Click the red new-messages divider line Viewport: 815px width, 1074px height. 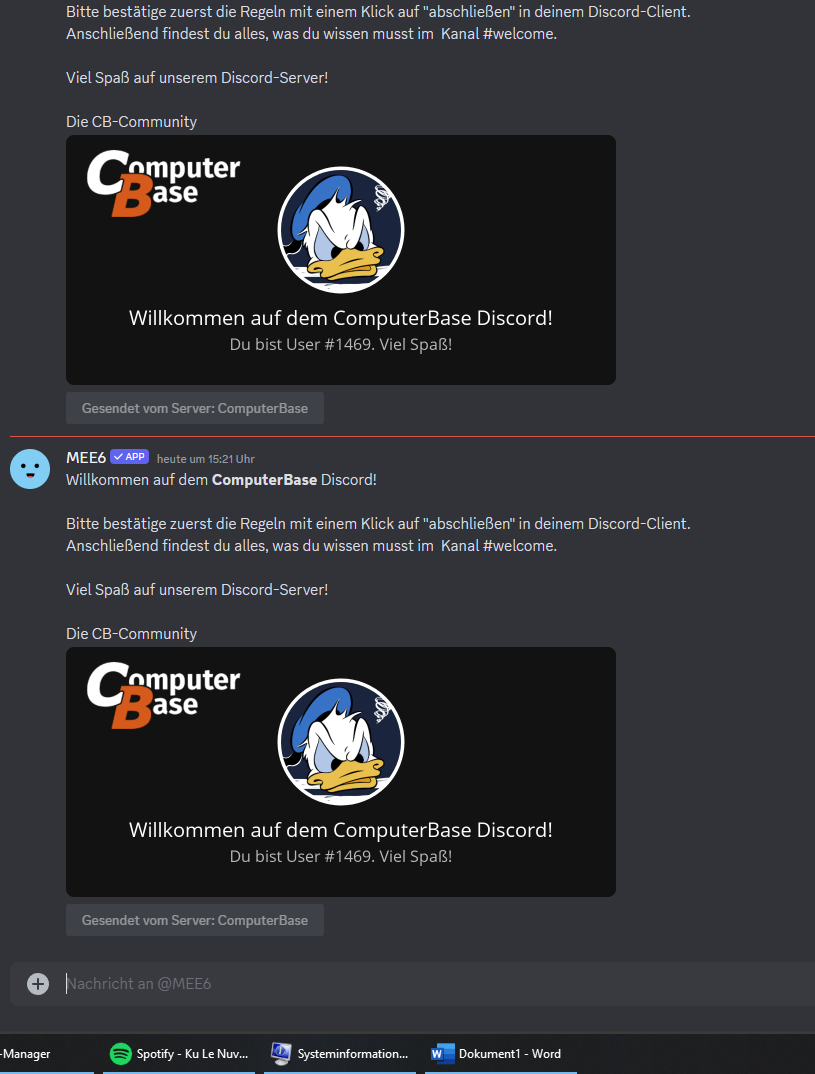pos(412,436)
